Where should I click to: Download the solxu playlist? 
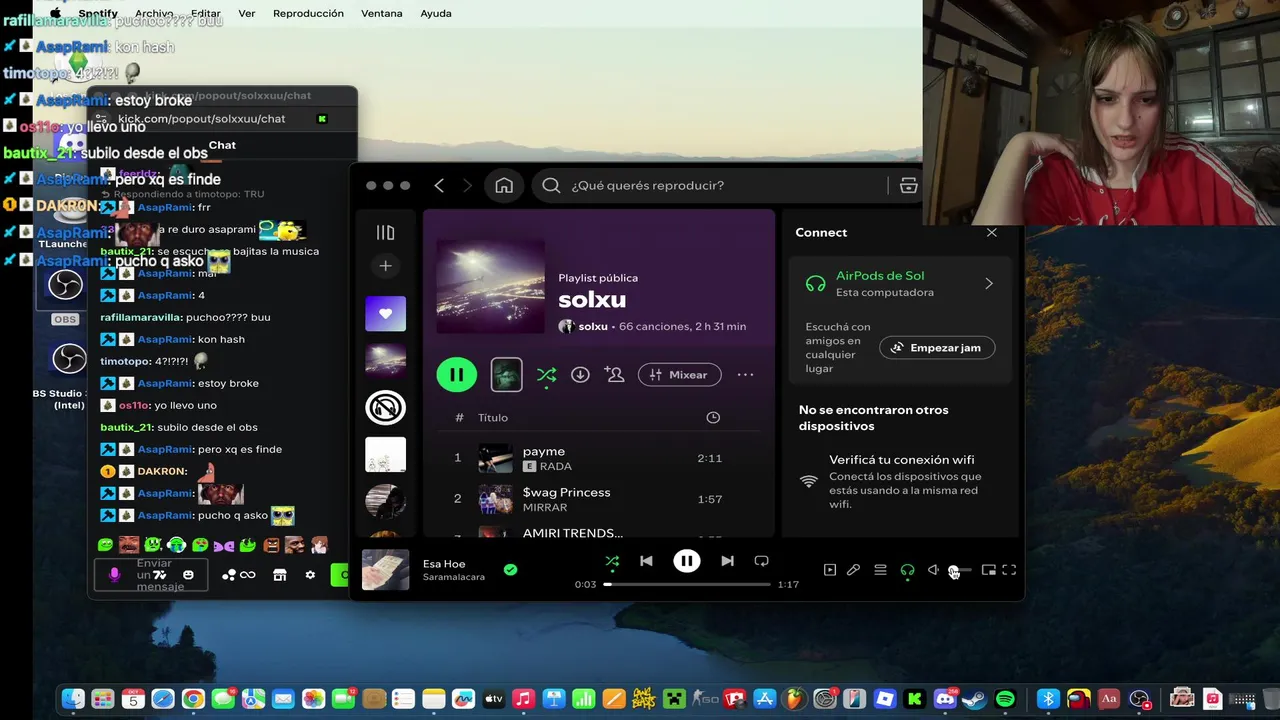pos(580,374)
